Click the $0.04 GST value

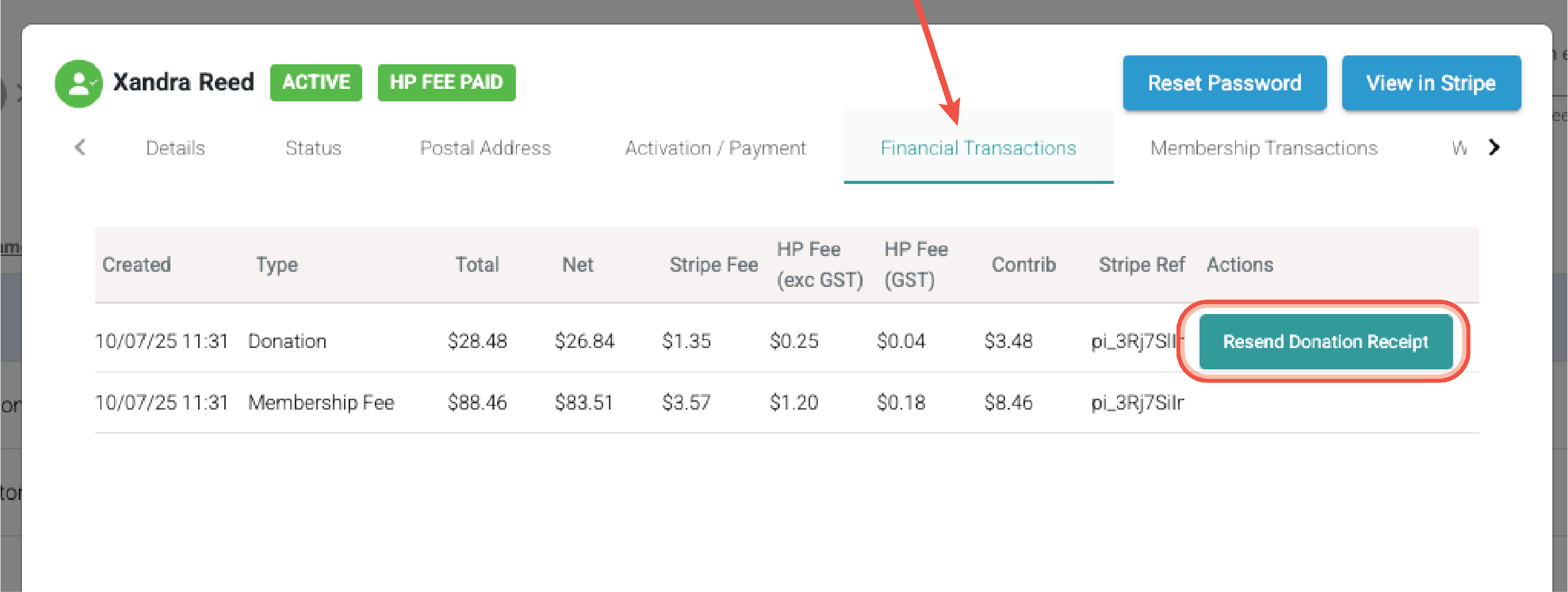(x=901, y=341)
